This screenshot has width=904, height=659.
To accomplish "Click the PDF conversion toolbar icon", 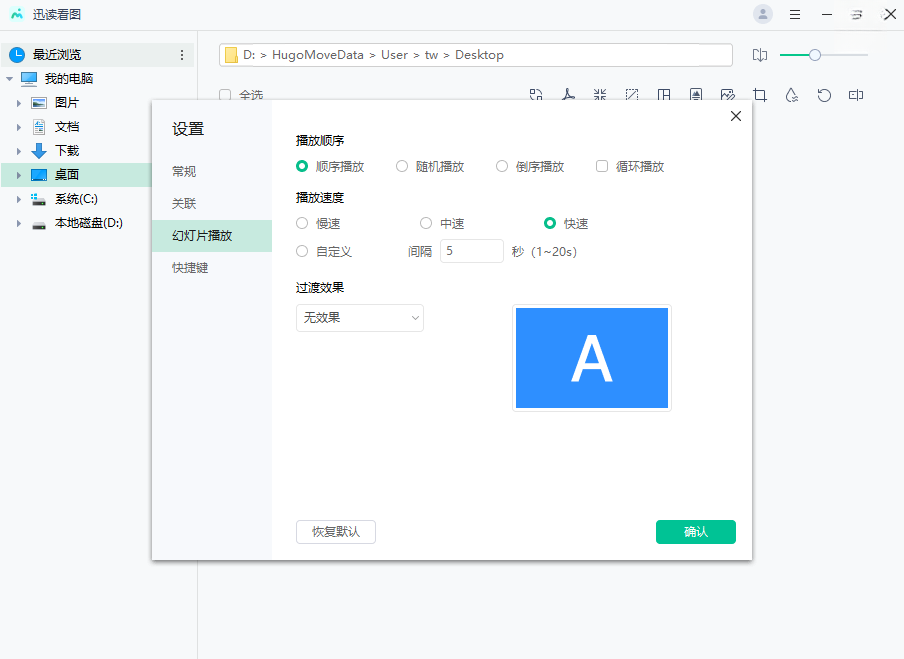I will 568,95.
